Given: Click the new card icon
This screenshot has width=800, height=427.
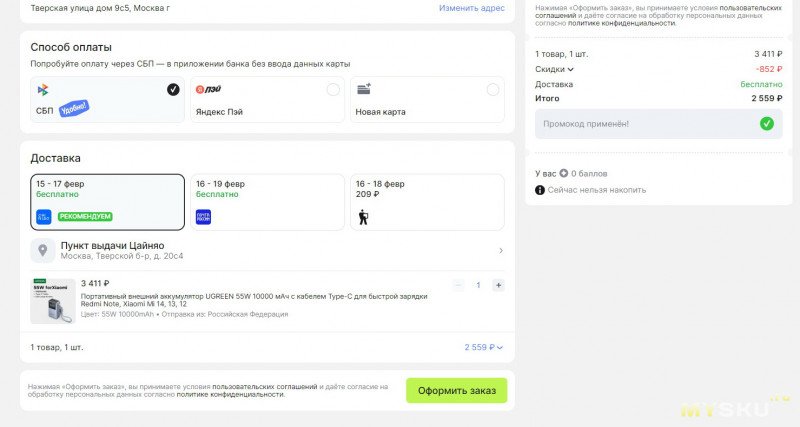Looking at the screenshot, I should point(364,89).
